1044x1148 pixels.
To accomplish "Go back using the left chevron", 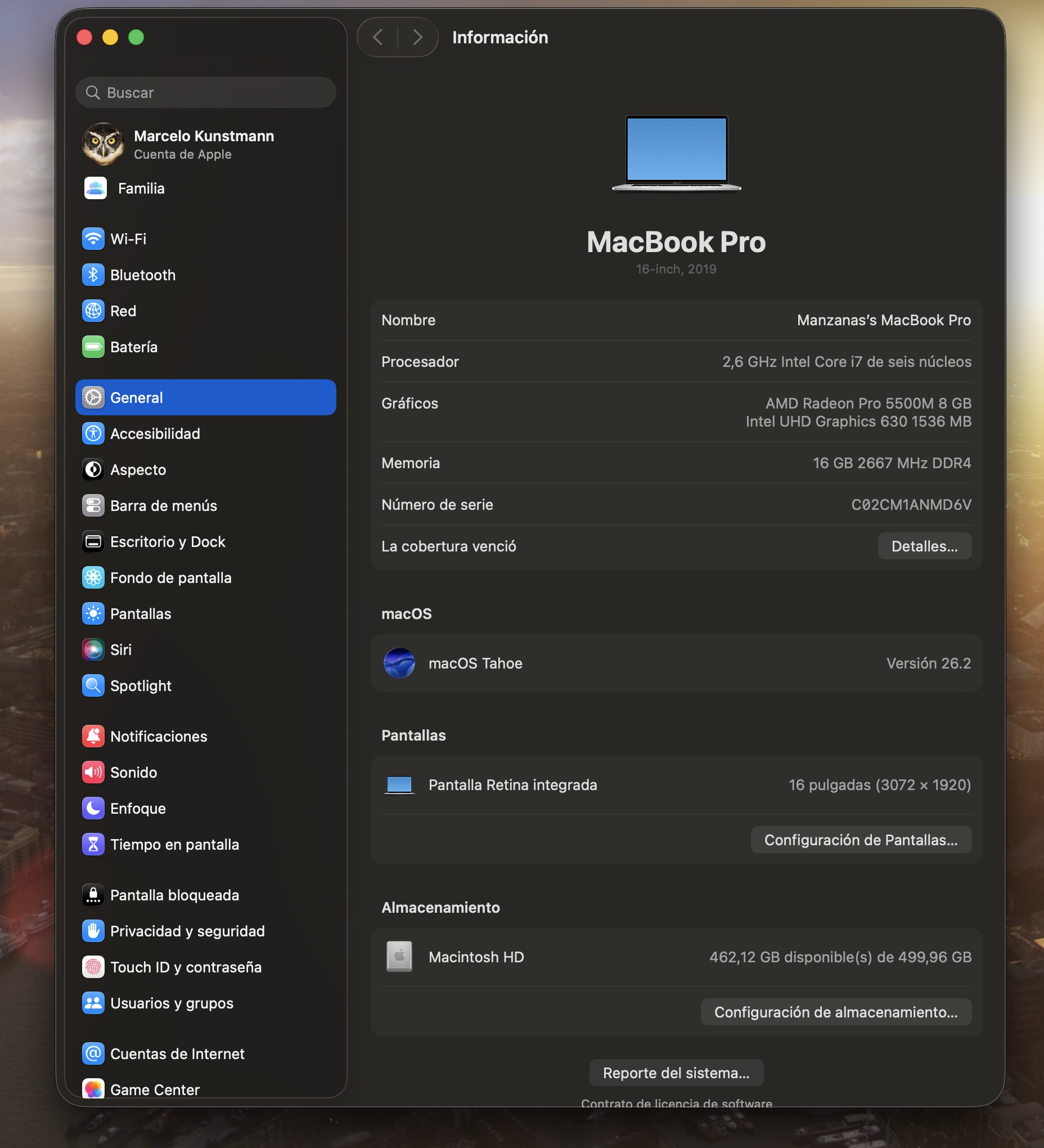I will [x=377, y=38].
